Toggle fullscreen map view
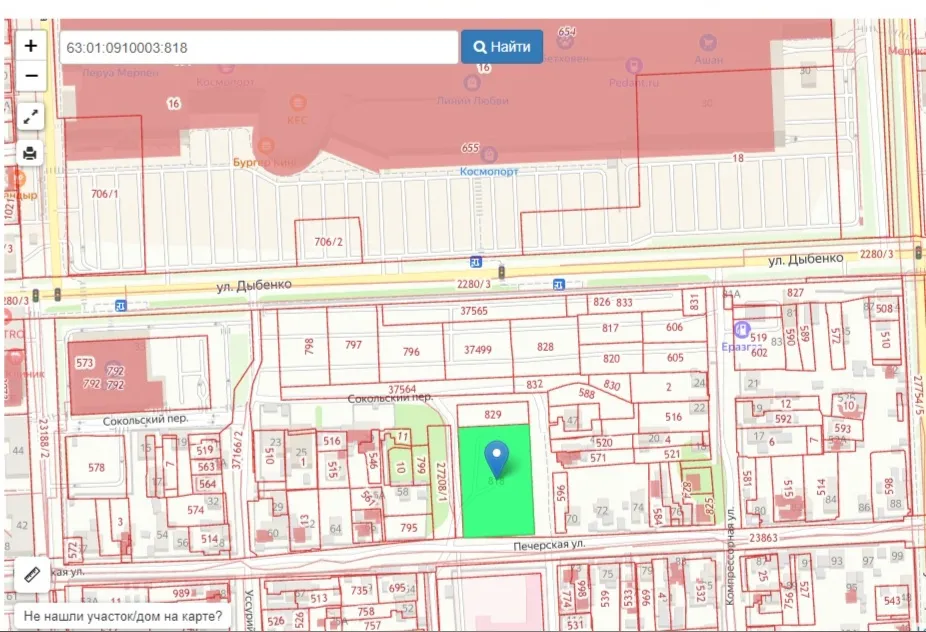926x632 pixels. tap(31, 116)
